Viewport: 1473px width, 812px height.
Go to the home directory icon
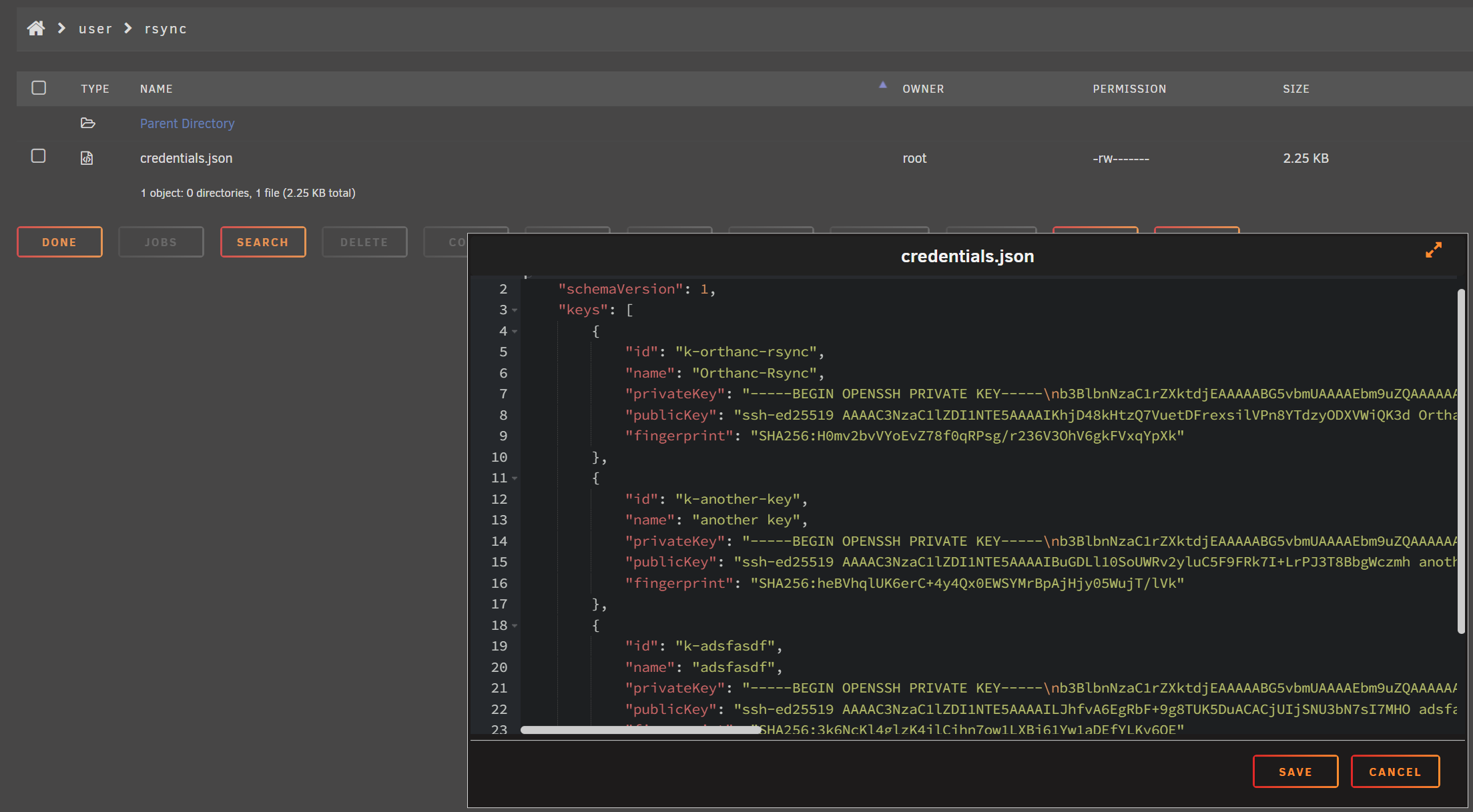[36, 28]
